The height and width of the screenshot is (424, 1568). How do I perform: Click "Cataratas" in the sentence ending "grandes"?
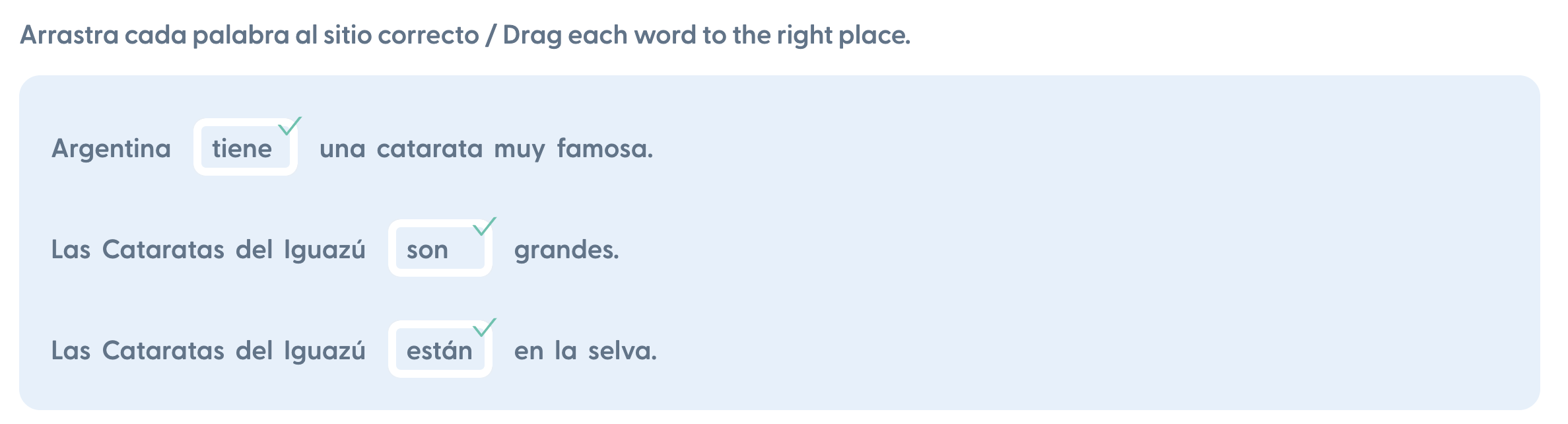tap(163, 250)
